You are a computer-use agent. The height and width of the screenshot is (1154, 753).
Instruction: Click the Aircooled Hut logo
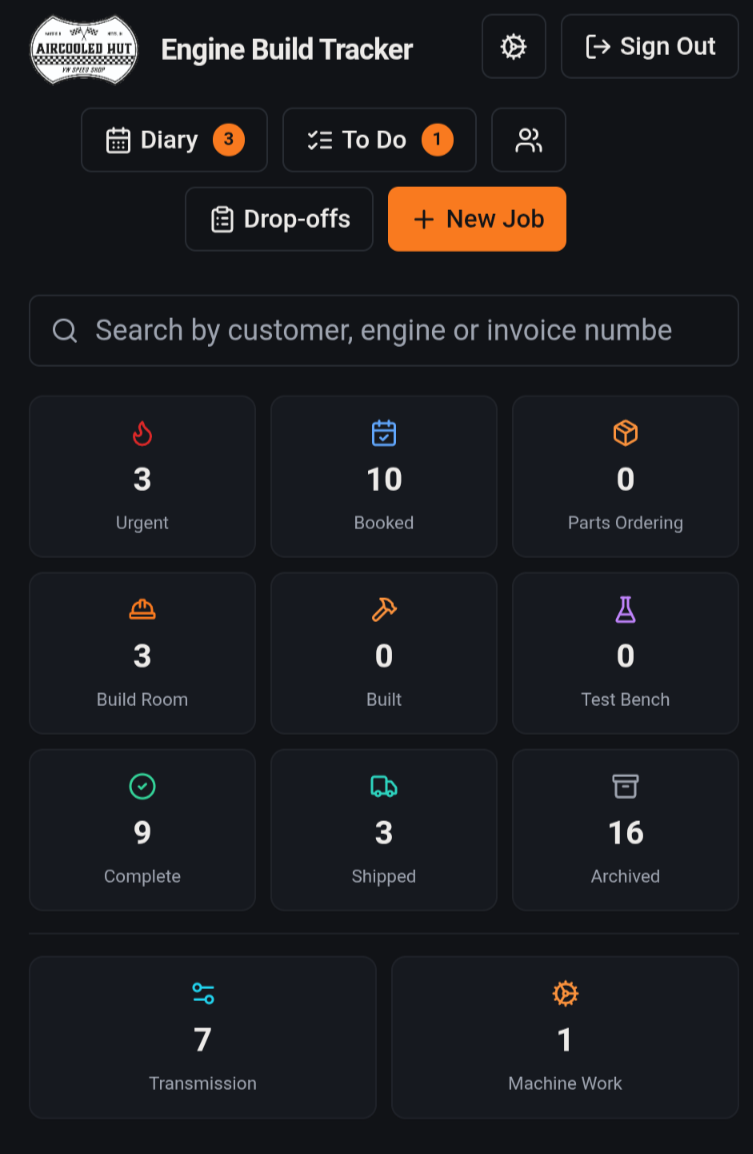[84, 49]
